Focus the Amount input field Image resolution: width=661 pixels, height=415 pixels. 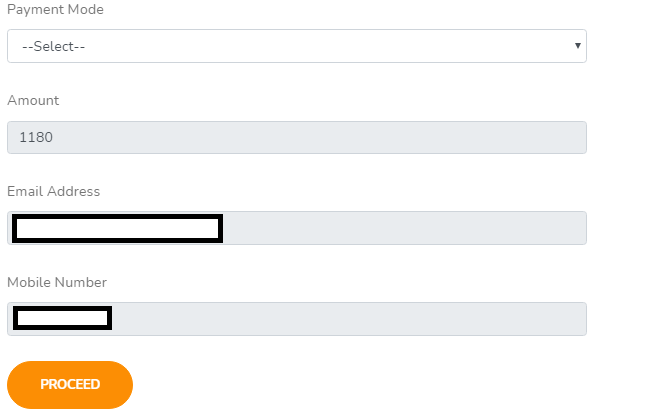tap(296, 138)
